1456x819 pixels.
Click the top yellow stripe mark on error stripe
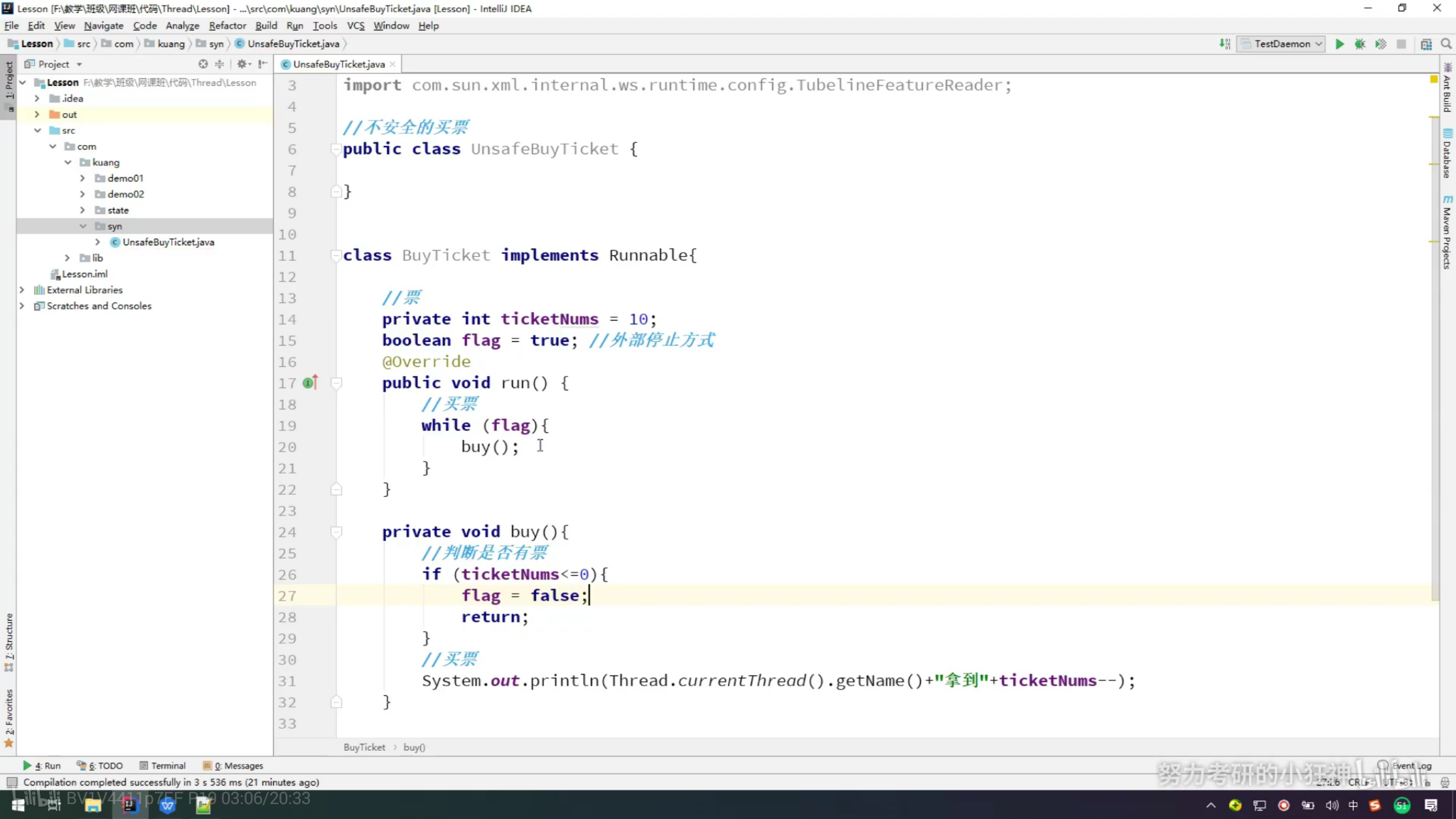(x=1434, y=117)
